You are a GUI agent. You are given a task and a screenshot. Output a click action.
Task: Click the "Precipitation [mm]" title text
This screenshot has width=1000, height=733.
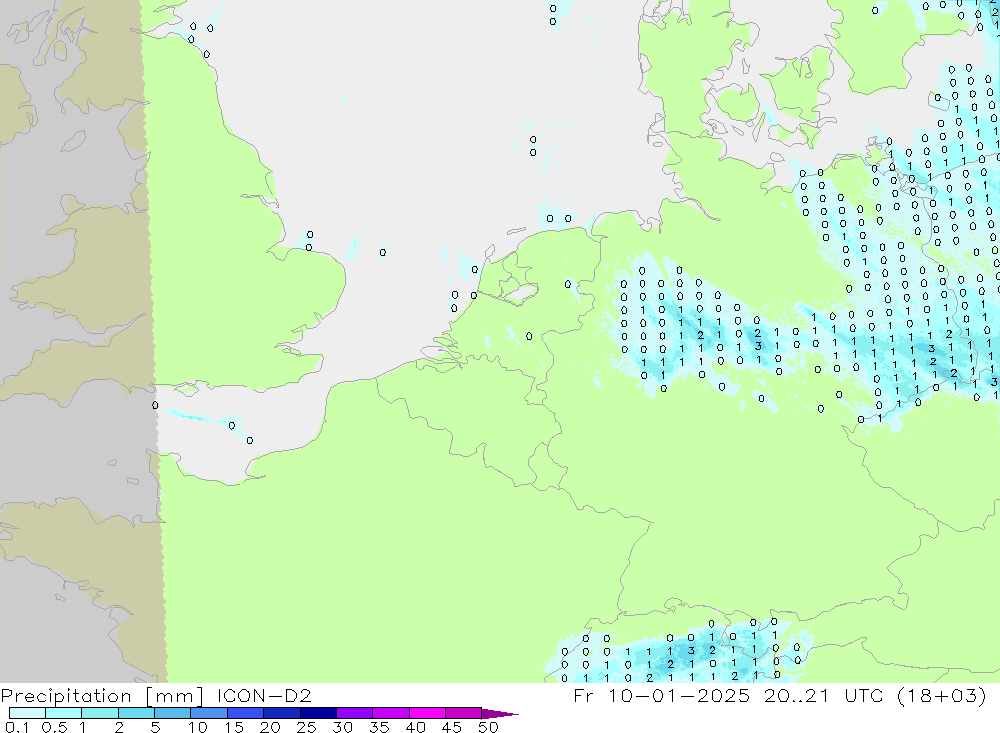(102, 696)
